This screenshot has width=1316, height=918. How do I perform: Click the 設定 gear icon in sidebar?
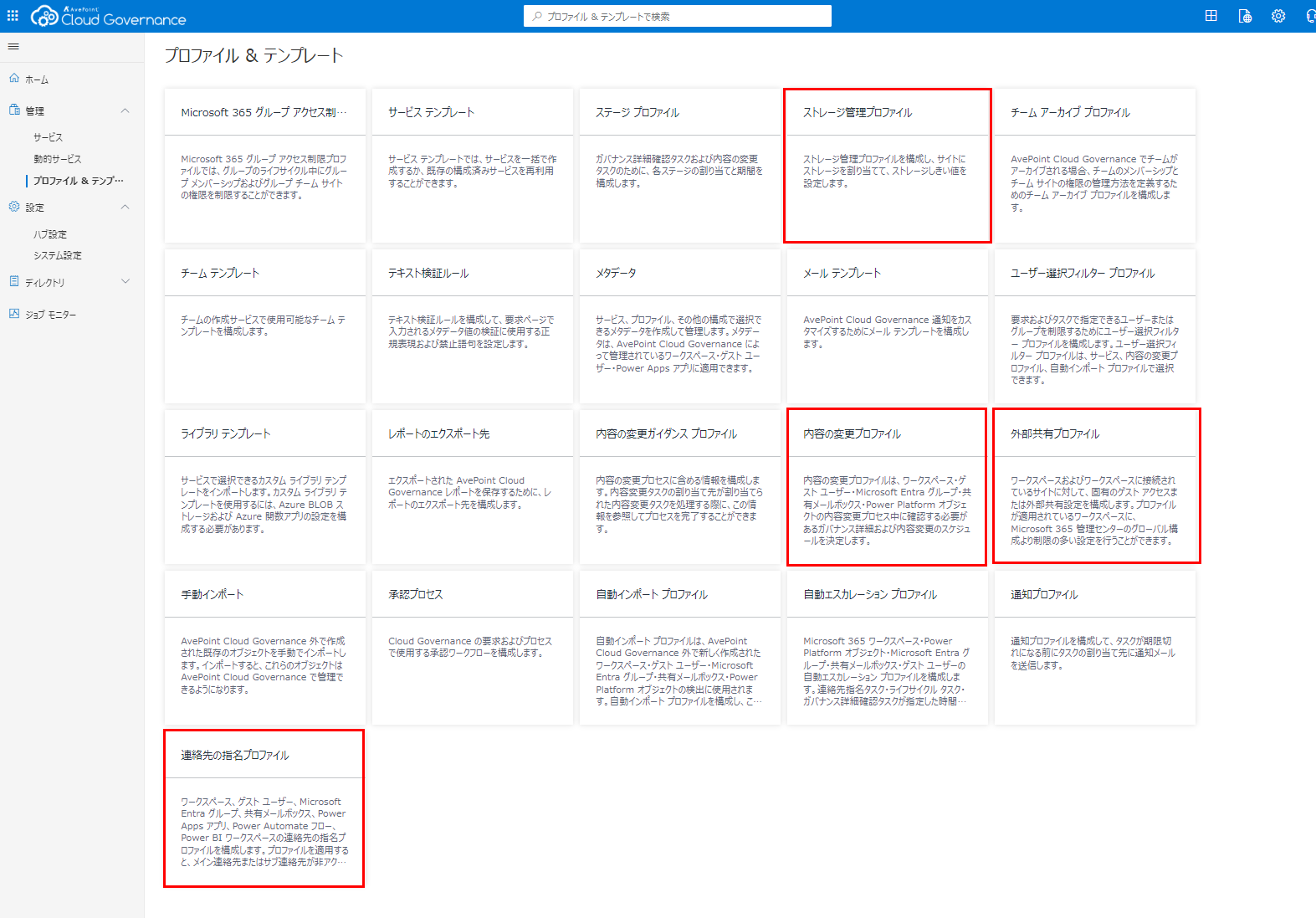(14, 207)
